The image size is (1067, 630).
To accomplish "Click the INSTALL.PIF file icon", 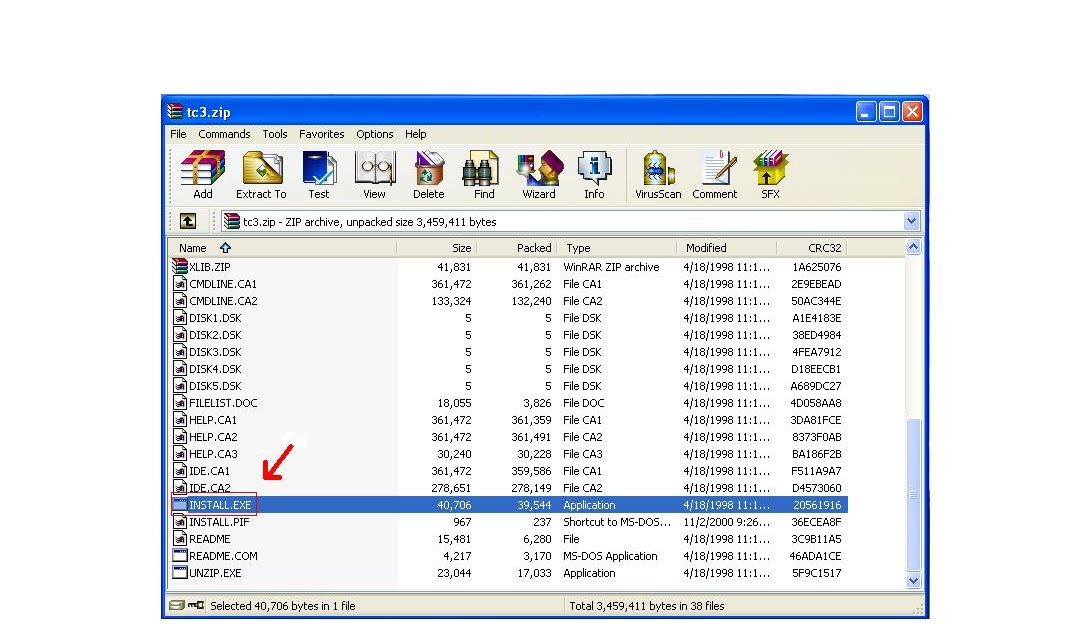I will pyautogui.click(x=180, y=522).
